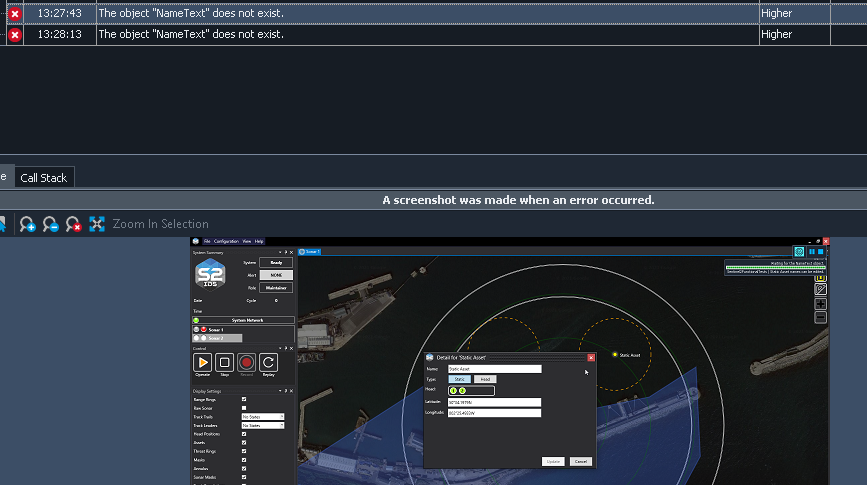Click the reset zoom magnifier icon
Viewport: 867px width, 485px height.
point(73,225)
